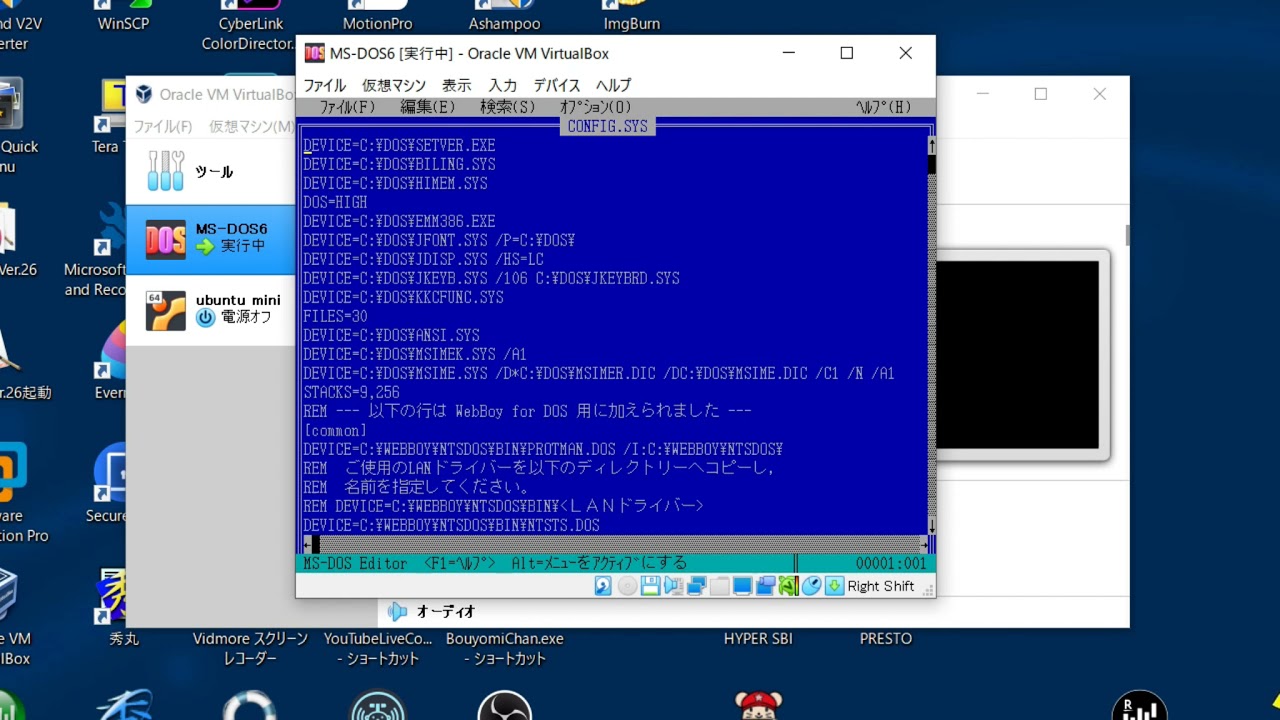Click the FILES=30 line

click(335, 316)
